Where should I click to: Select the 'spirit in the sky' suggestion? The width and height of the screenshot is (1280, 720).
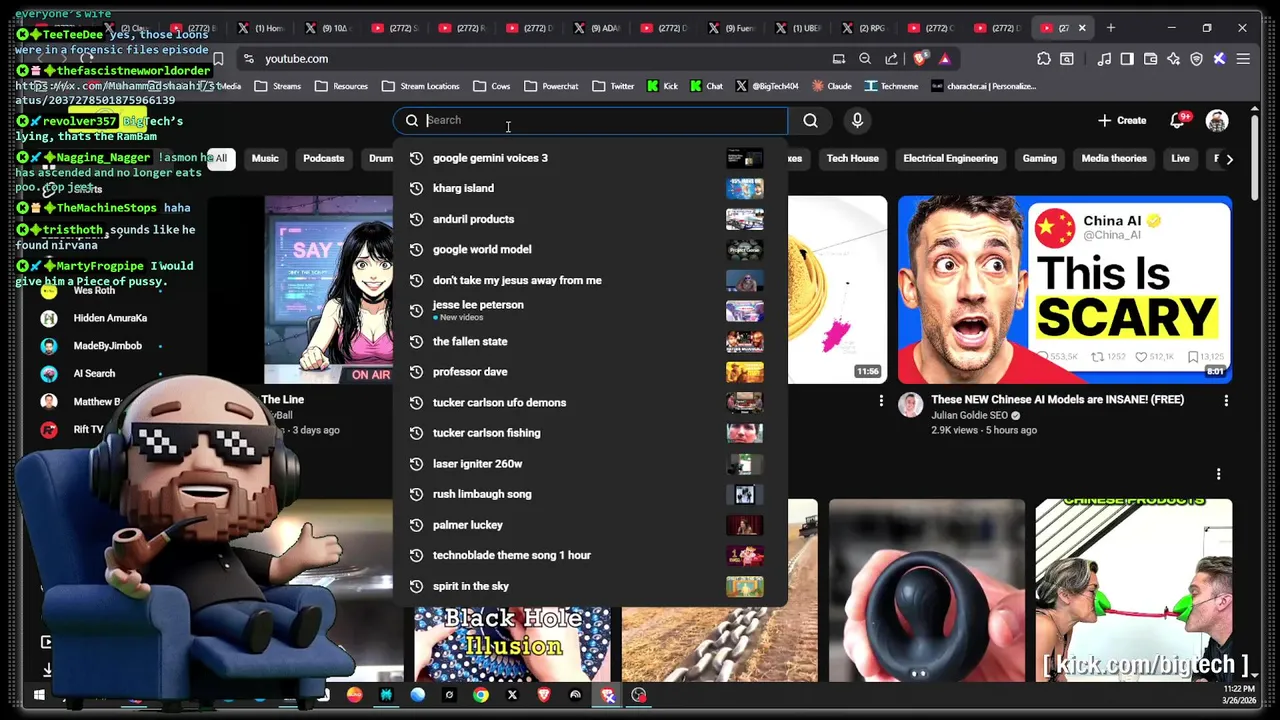(590, 586)
